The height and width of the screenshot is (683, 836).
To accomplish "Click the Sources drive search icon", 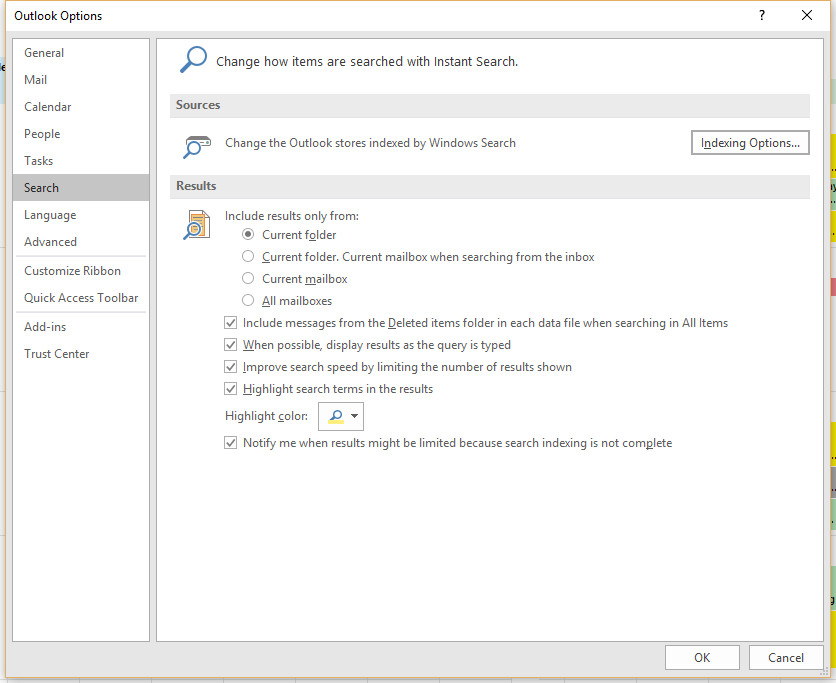I will pyautogui.click(x=197, y=147).
